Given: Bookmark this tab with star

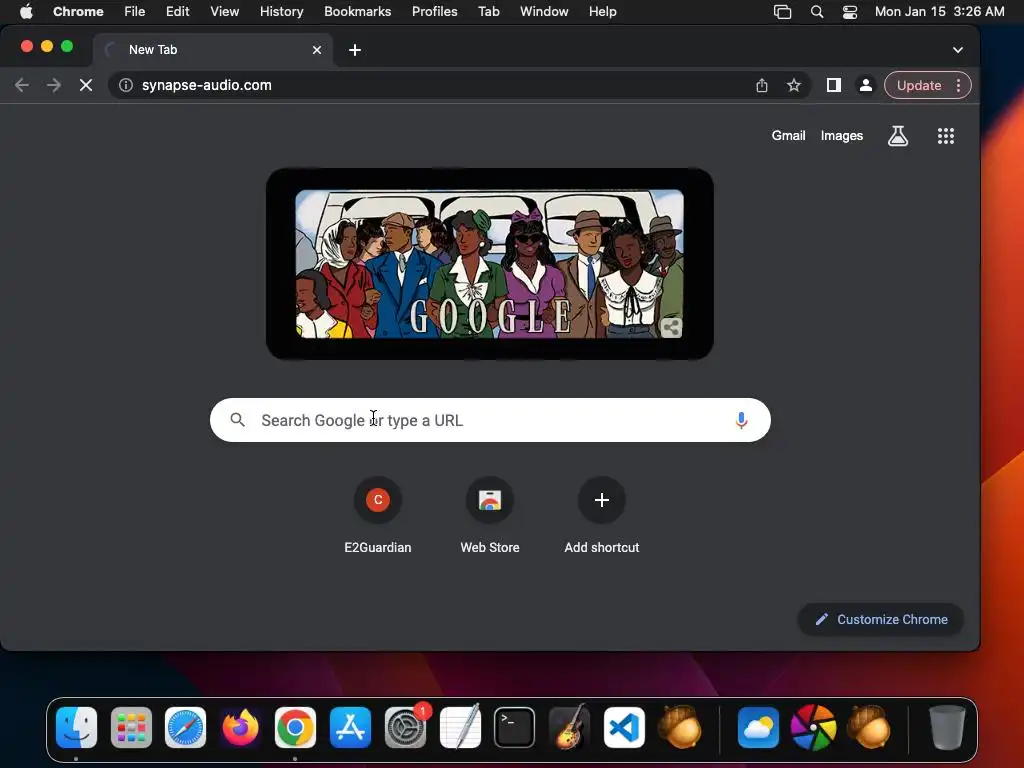Looking at the screenshot, I should 793,85.
